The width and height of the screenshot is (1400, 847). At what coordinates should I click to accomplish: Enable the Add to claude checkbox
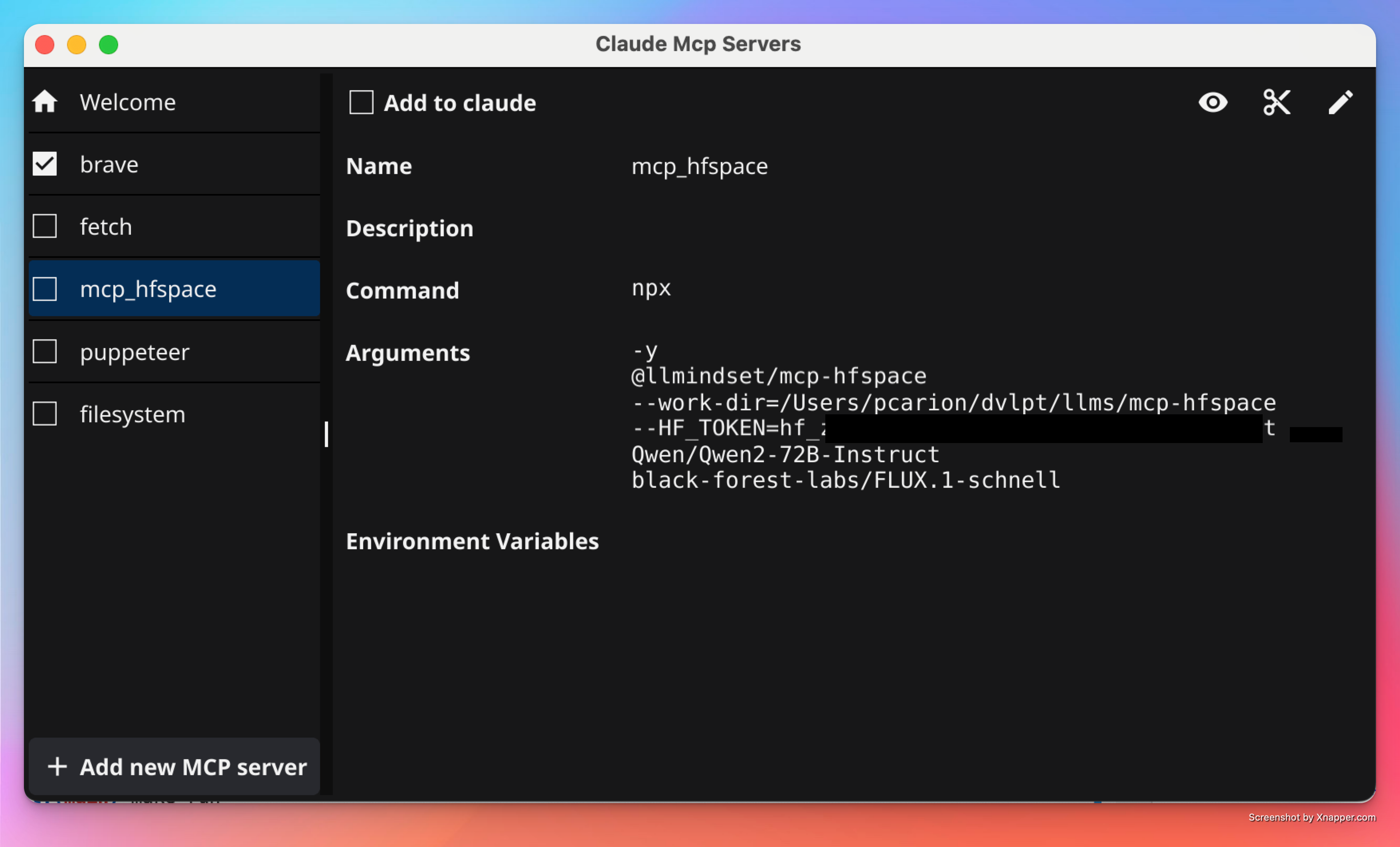click(361, 103)
